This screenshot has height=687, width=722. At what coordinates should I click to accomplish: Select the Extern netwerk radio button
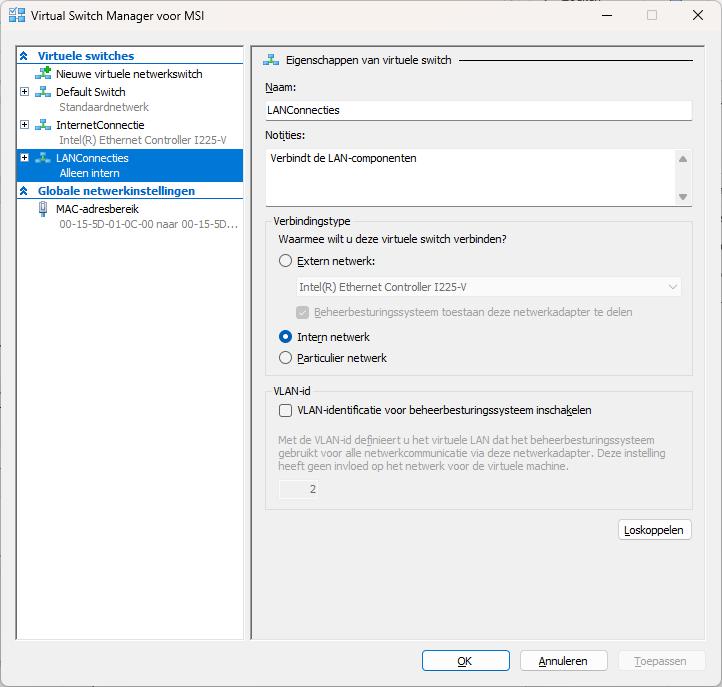coord(285,261)
